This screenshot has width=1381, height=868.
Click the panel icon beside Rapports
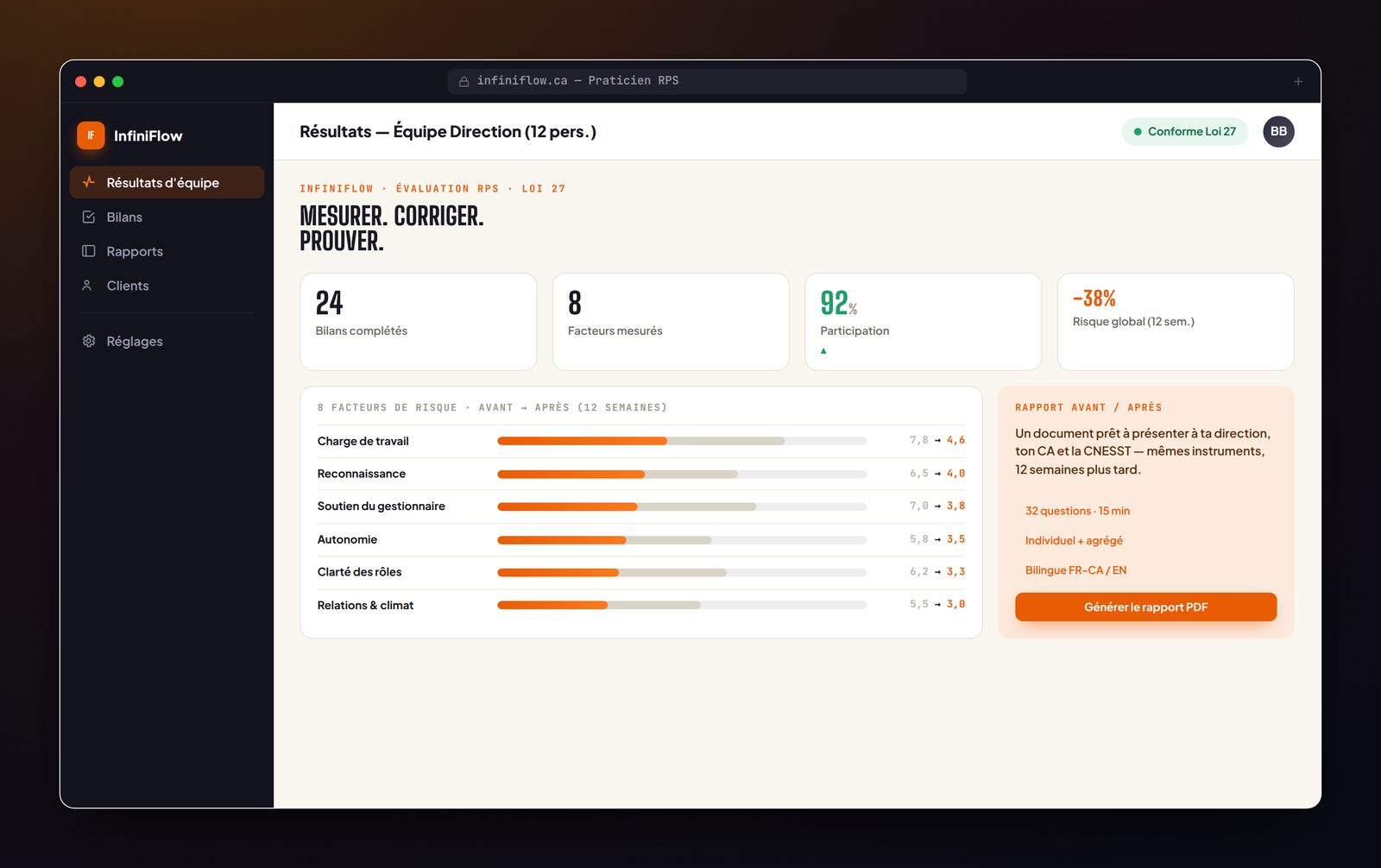click(88, 251)
